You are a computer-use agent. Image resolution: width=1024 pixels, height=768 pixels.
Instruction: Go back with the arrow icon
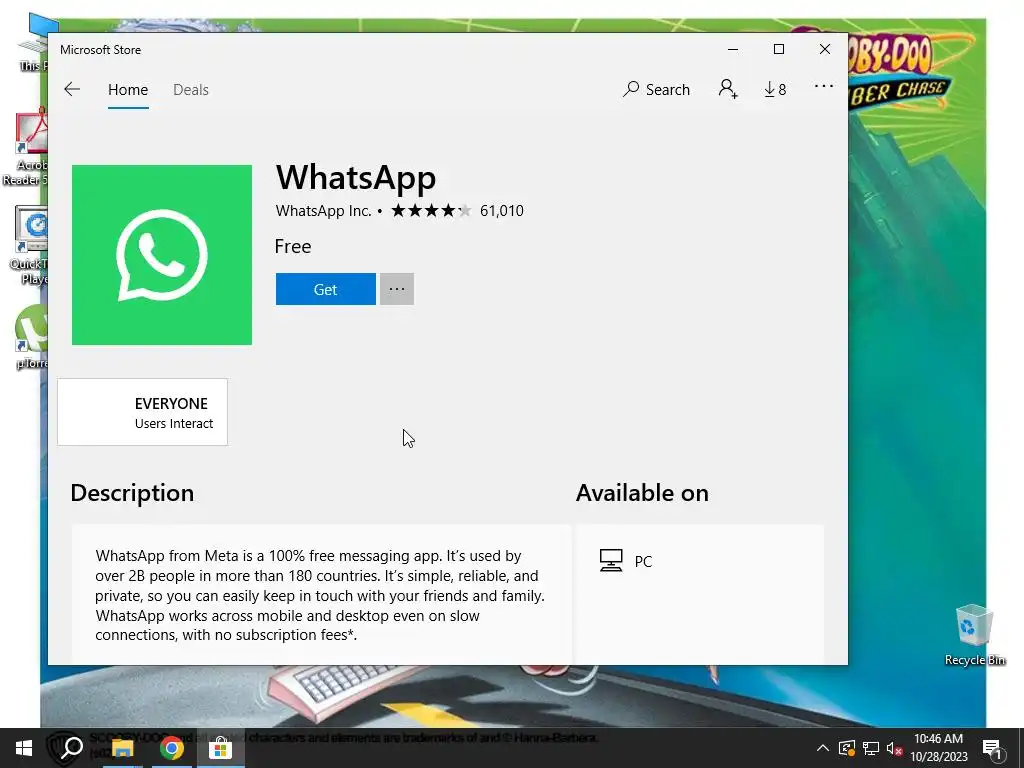72,89
